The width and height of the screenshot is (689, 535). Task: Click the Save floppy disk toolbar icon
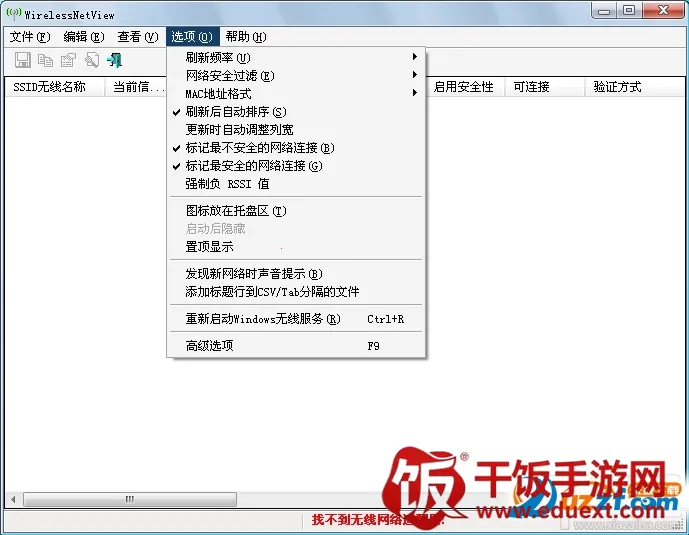[x=22, y=61]
